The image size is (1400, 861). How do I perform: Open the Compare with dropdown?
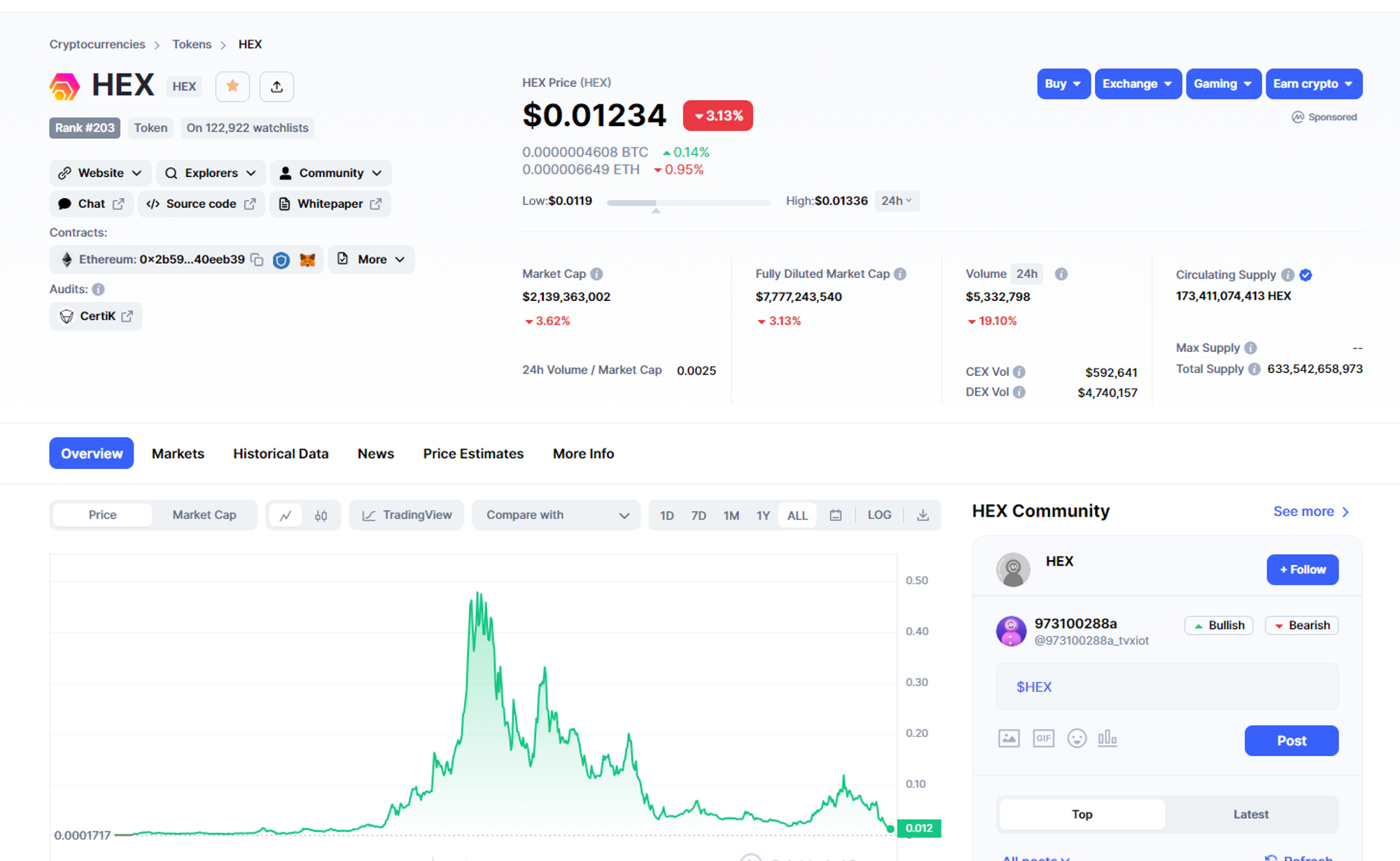tap(556, 515)
